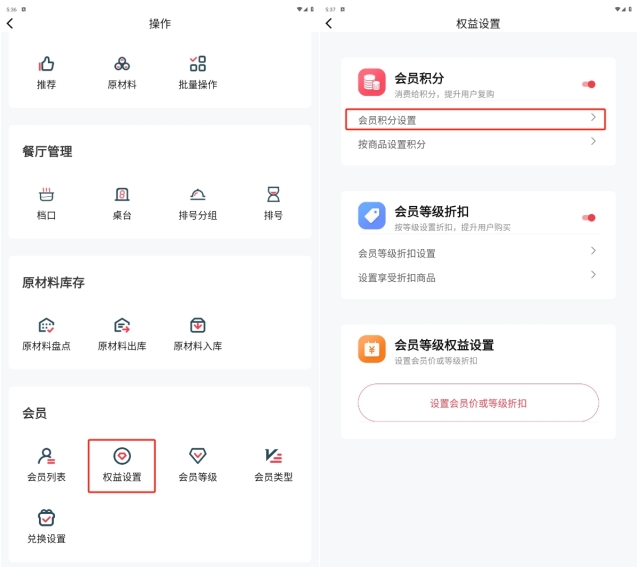Tap the 批量操作 batch operation icon
Screen dimensions: 638x567
tap(197, 64)
